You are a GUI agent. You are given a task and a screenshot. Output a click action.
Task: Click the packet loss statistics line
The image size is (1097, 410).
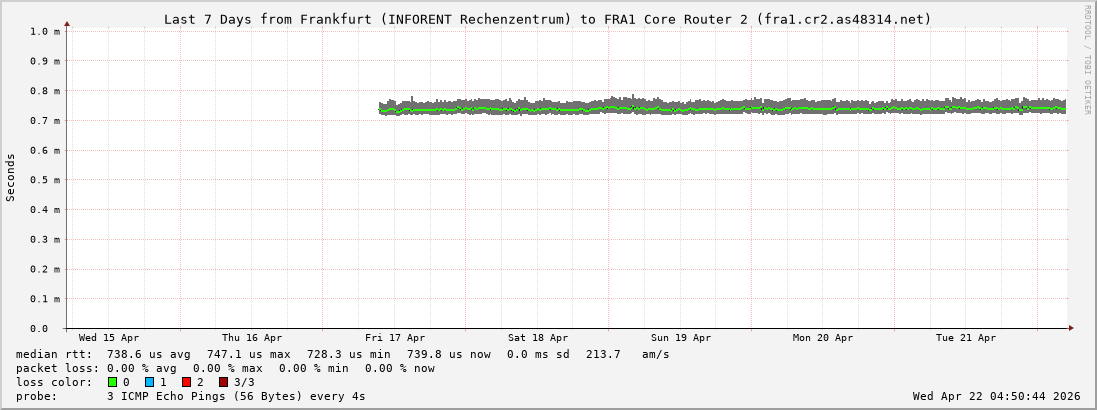225,368
